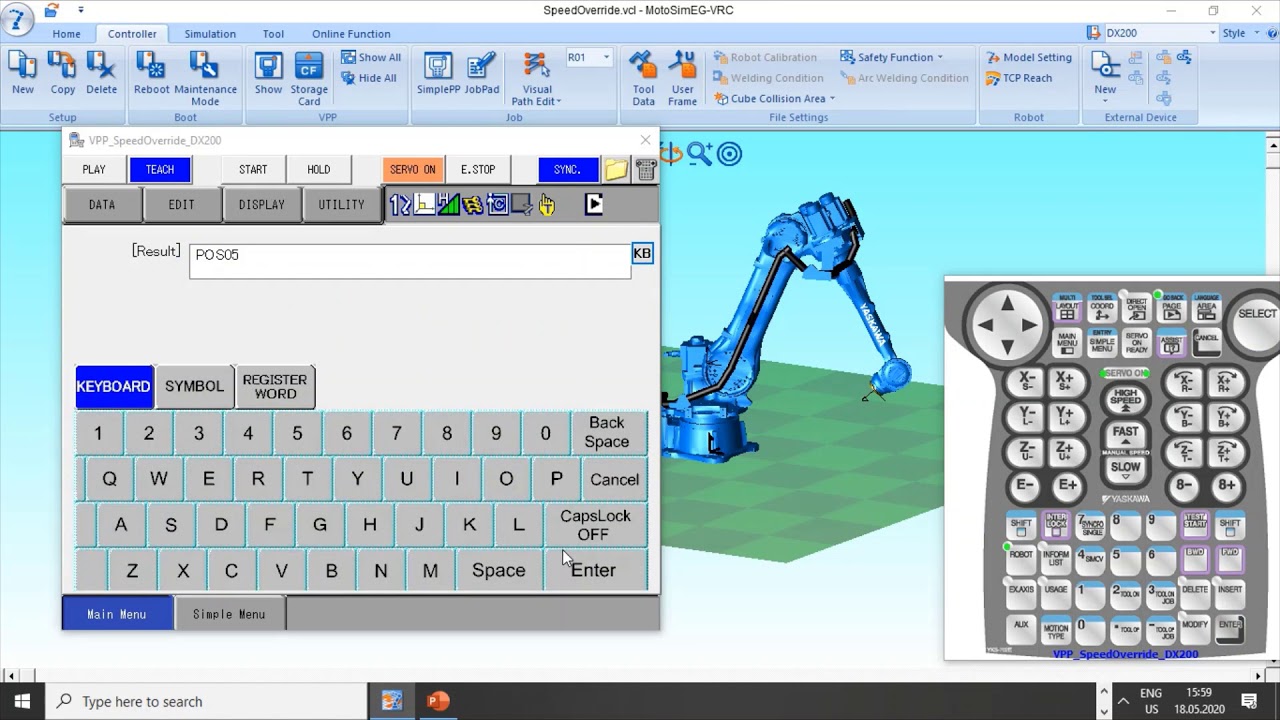
Task: Open Online Function ribbon tab
Action: [x=351, y=34]
